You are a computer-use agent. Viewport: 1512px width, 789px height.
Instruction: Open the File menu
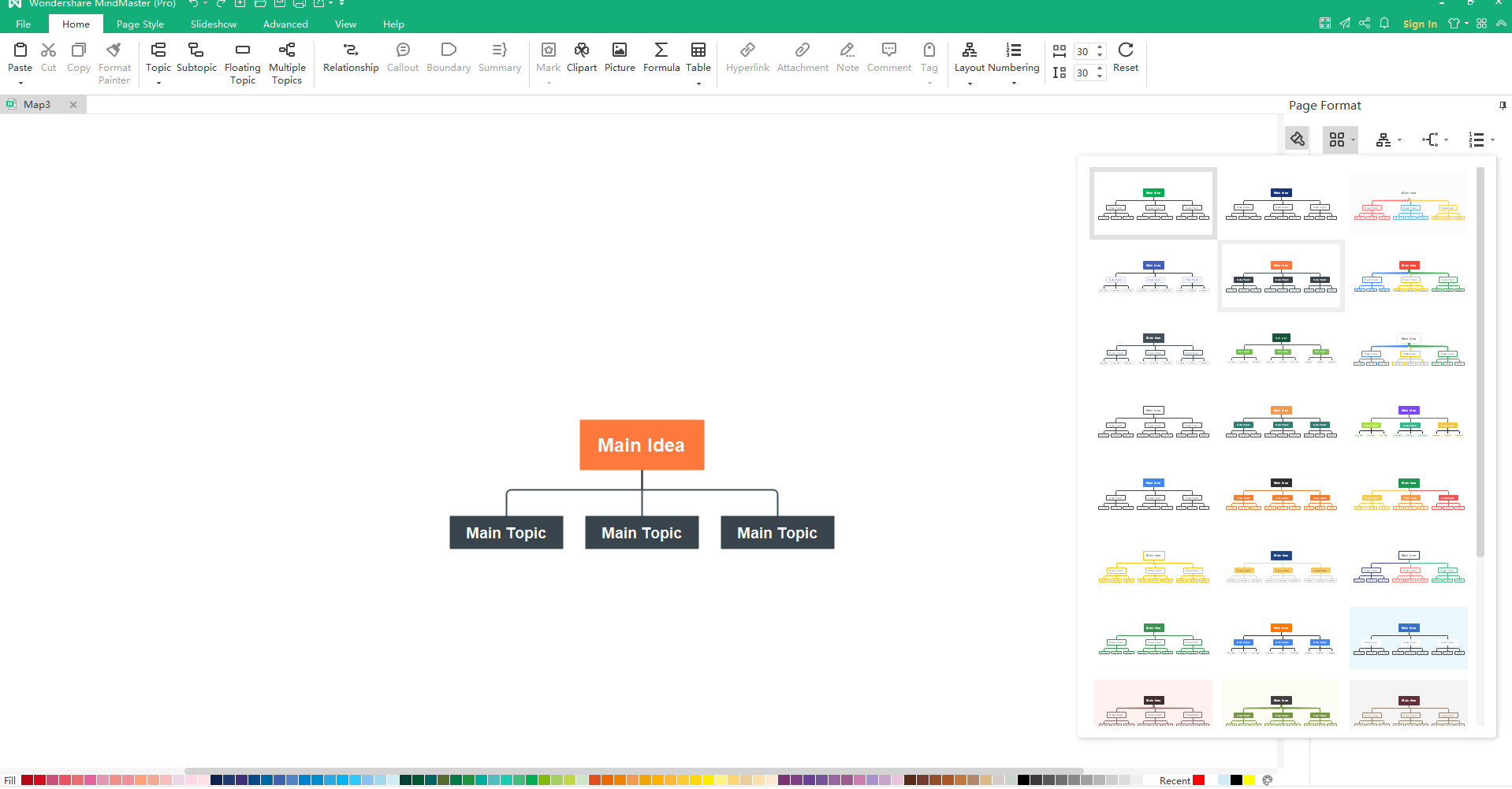tap(24, 24)
